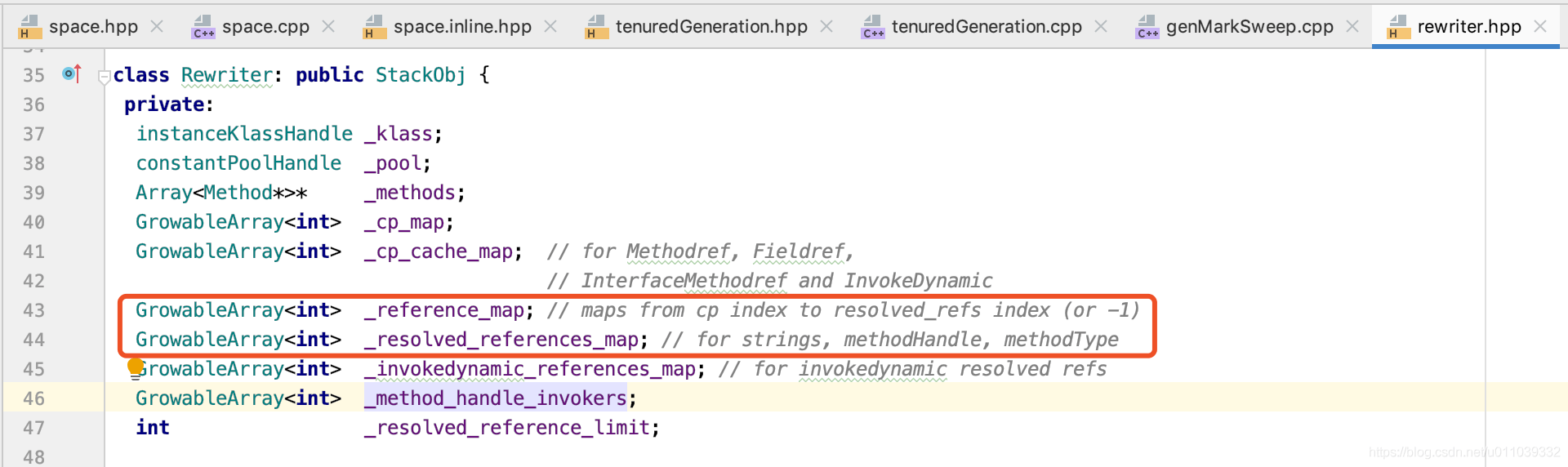Image resolution: width=1568 pixels, height=467 pixels.
Task: Click the _method_handle_invokers identifier
Action: coord(495,398)
